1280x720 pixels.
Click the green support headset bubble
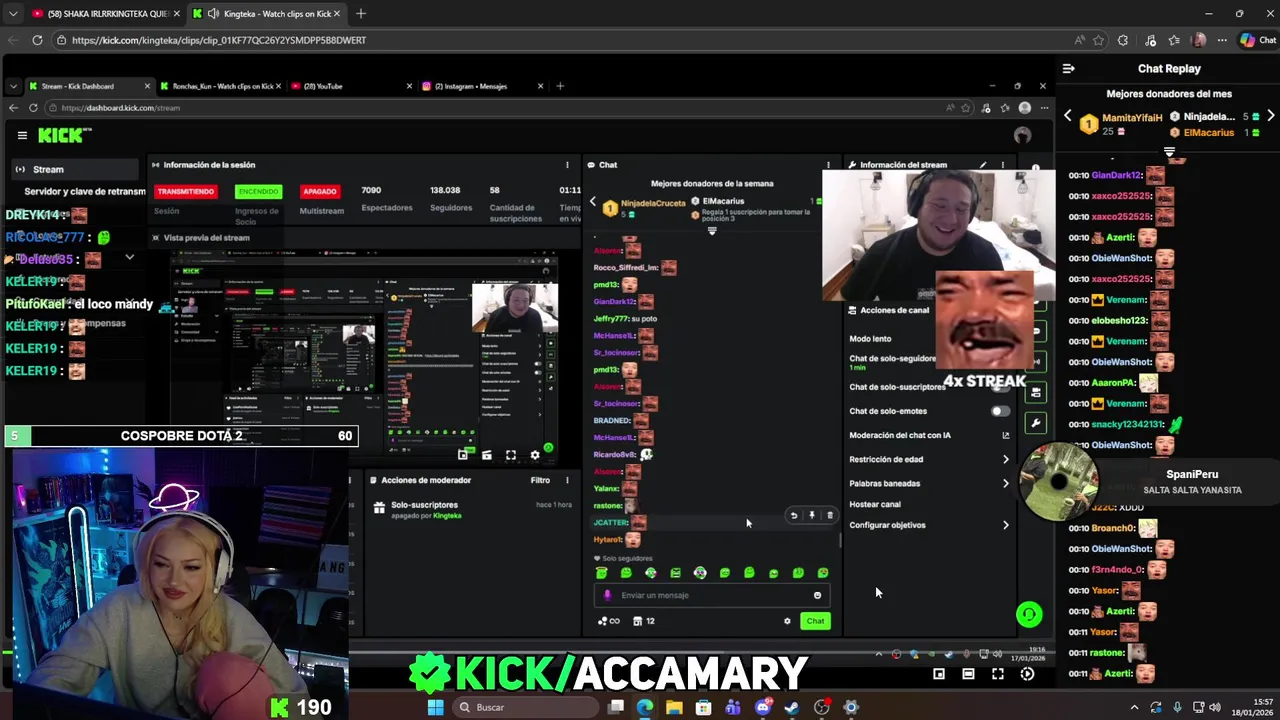(x=1029, y=614)
